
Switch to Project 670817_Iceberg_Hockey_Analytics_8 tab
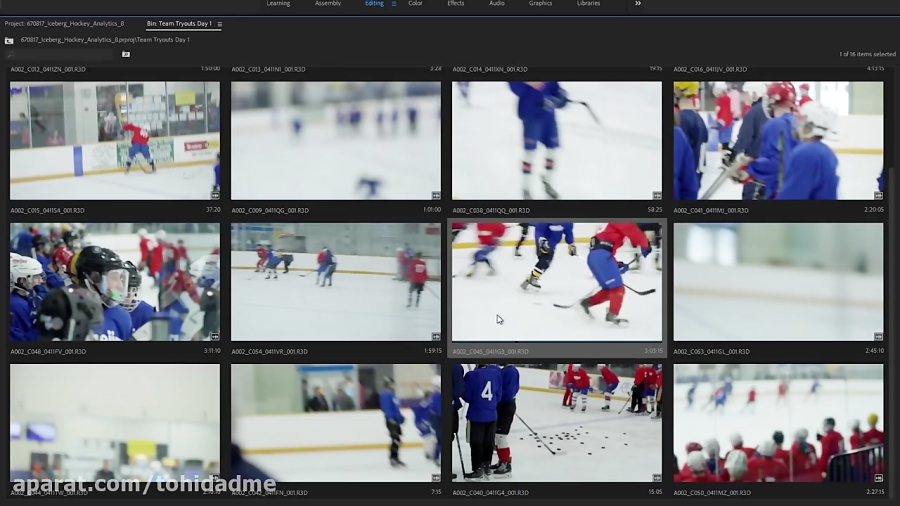coord(64,24)
